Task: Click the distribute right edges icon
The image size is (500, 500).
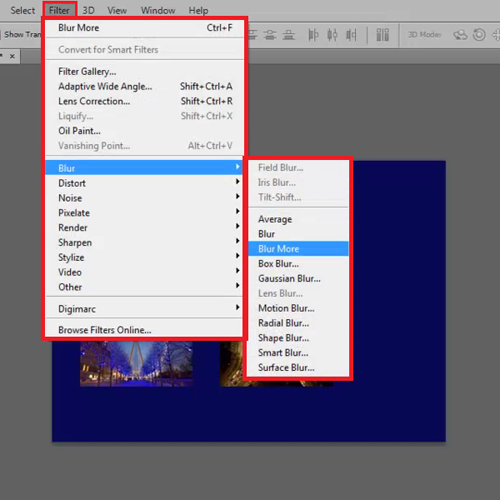Action: tap(351, 35)
